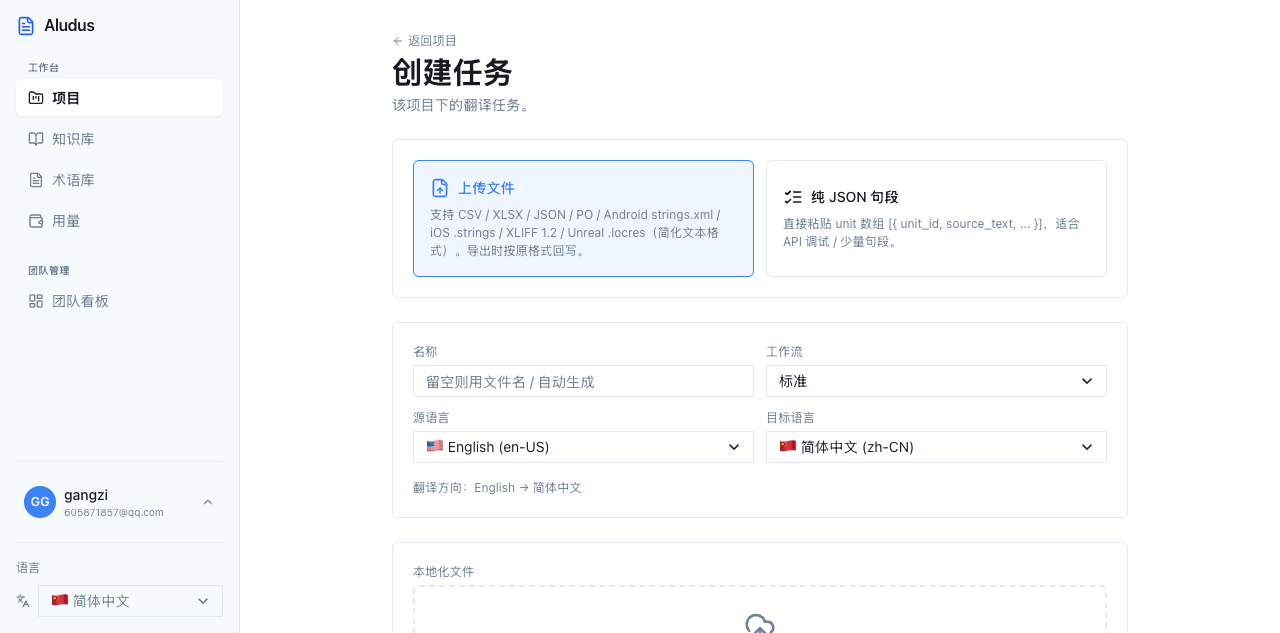Expand the gangzi account menu chevron
Screen dimensions: 1280x633
pyautogui.click(x=208, y=502)
